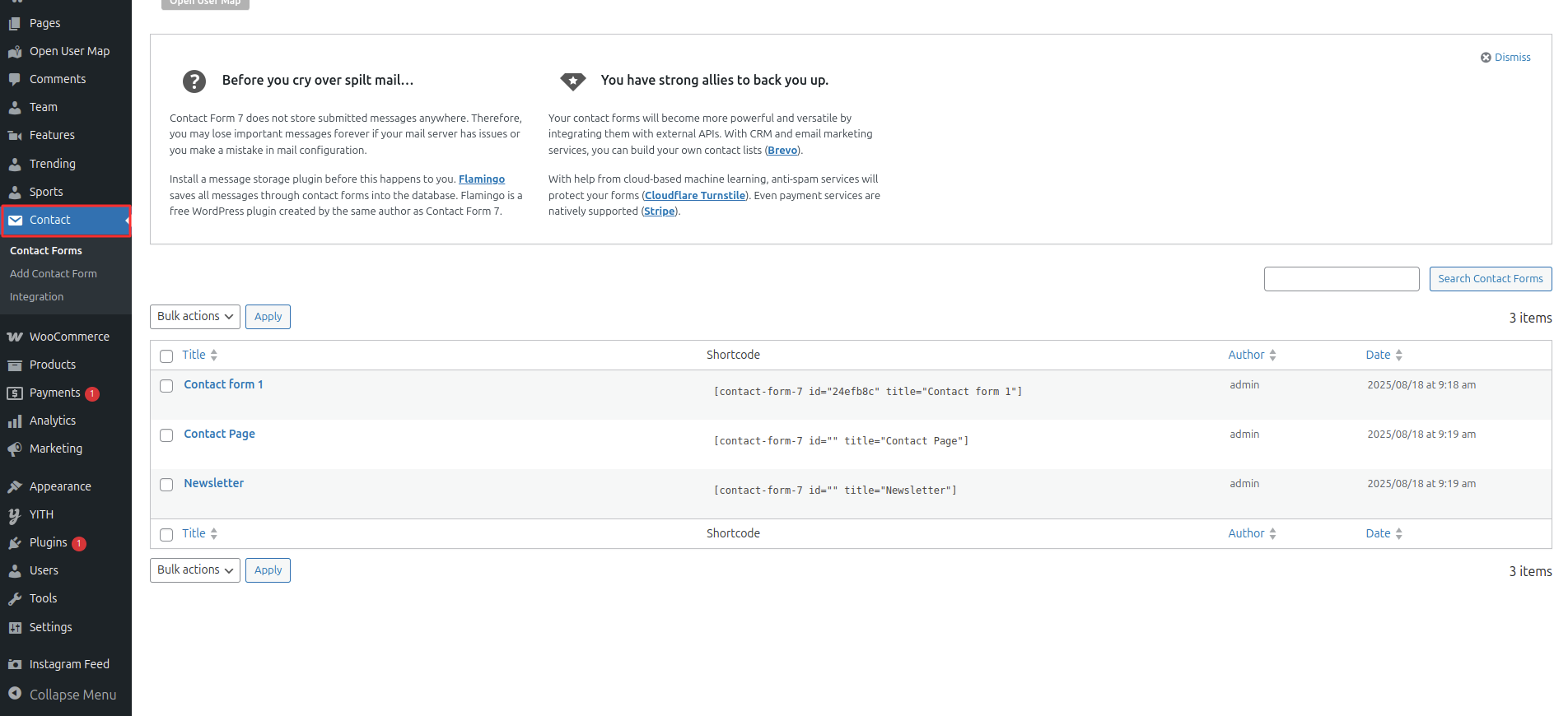The height and width of the screenshot is (716, 1568).
Task: Open the Stripe link
Action: point(660,211)
